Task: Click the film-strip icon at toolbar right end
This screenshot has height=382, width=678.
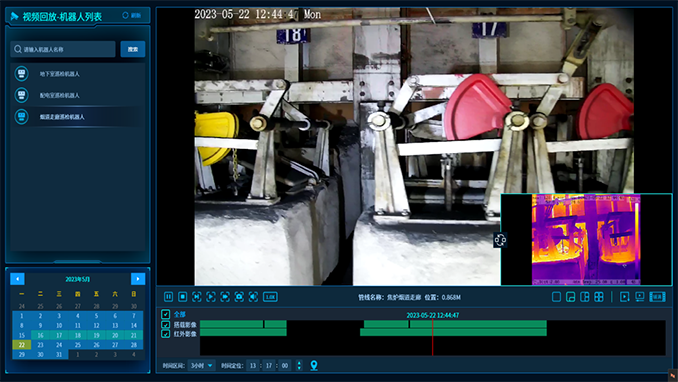Action: pos(657,297)
